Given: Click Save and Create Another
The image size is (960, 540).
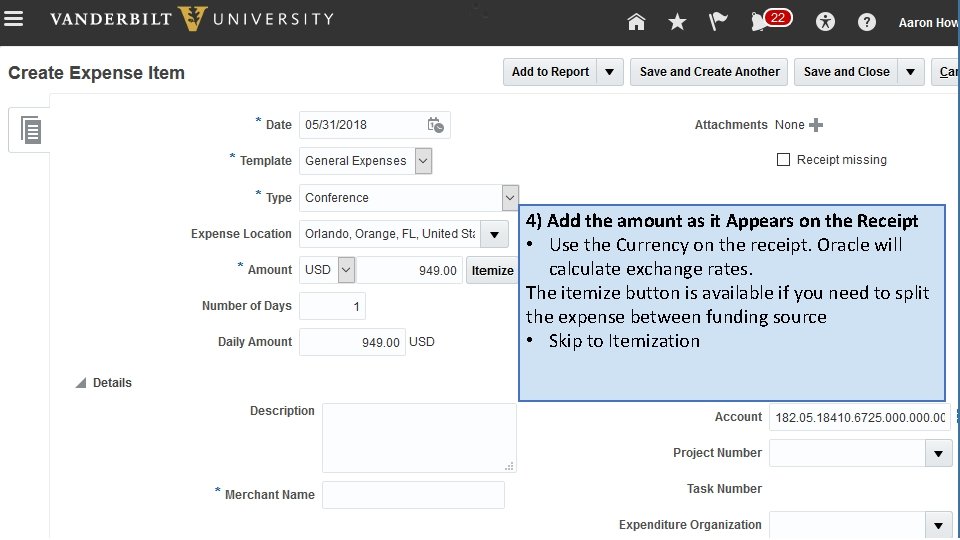Looking at the screenshot, I should pyautogui.click(x=709, y=72).
